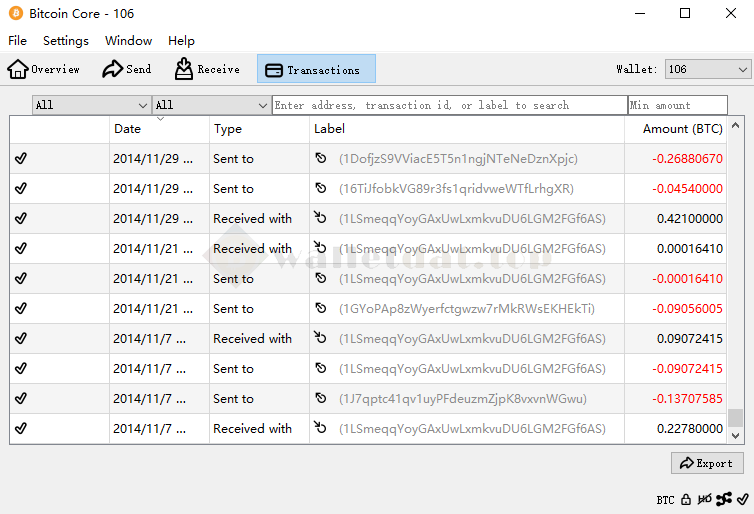Screen dimensions: 754x514
Task: Click the Export button
Action: (707, 463)
